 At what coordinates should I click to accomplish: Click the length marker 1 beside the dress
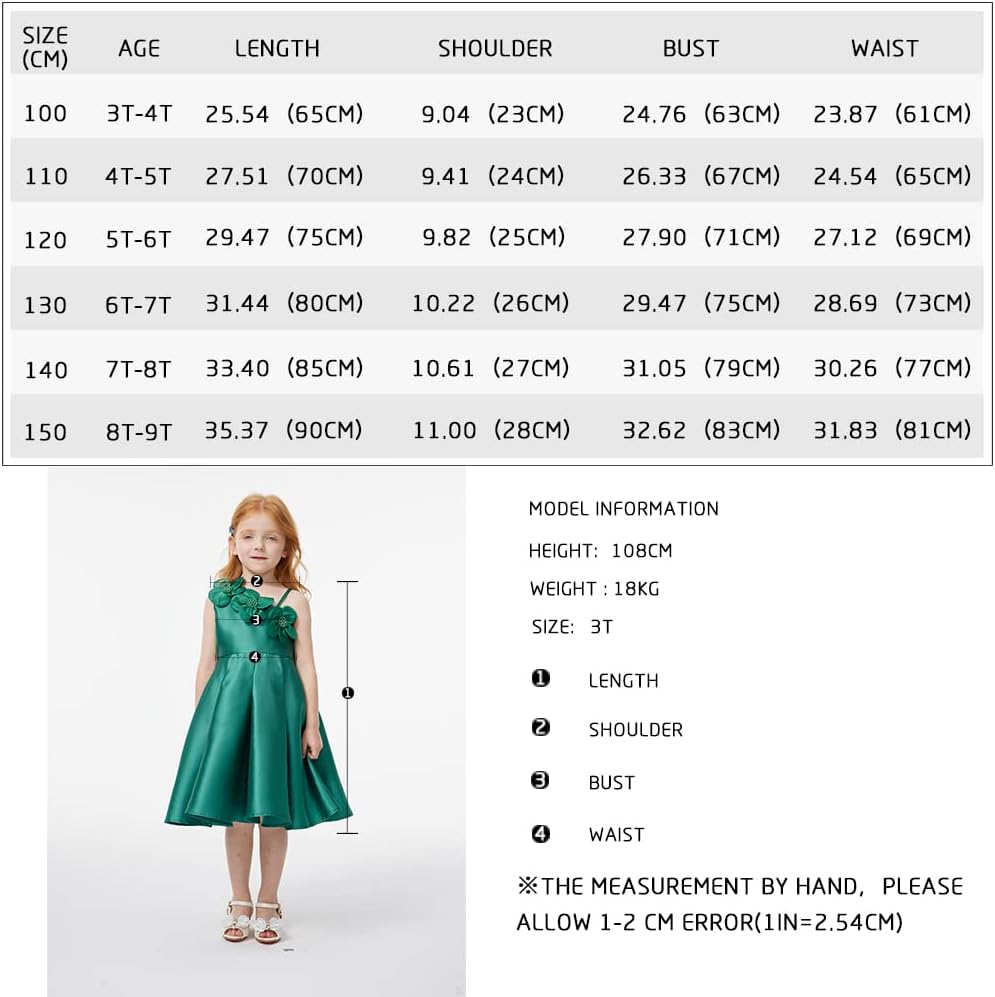tap(347, 693)
